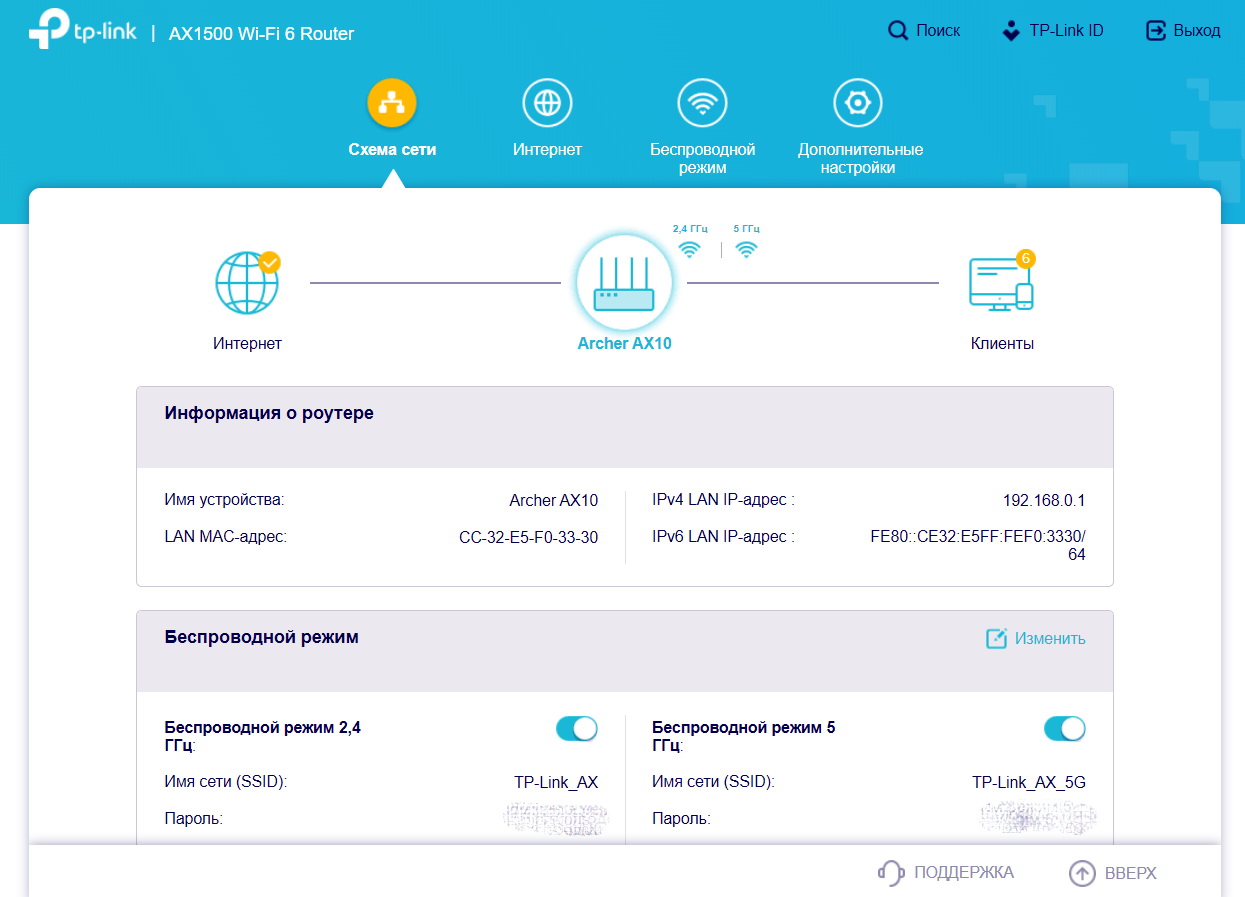Toggle Беспроводной режим 5 ГГц switch
1245x897 pixels.
[1065, 728]
